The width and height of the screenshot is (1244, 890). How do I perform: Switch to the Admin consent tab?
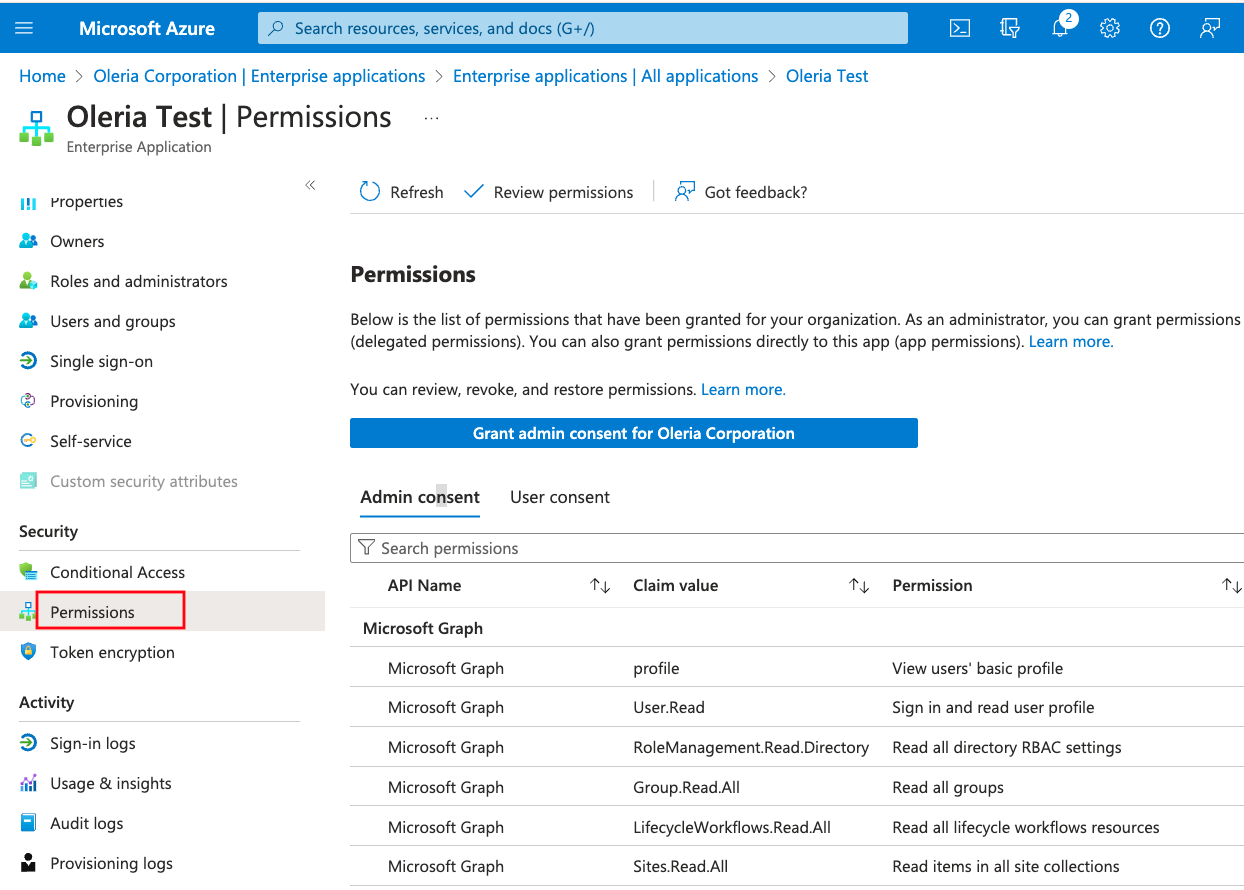[419, 497]
